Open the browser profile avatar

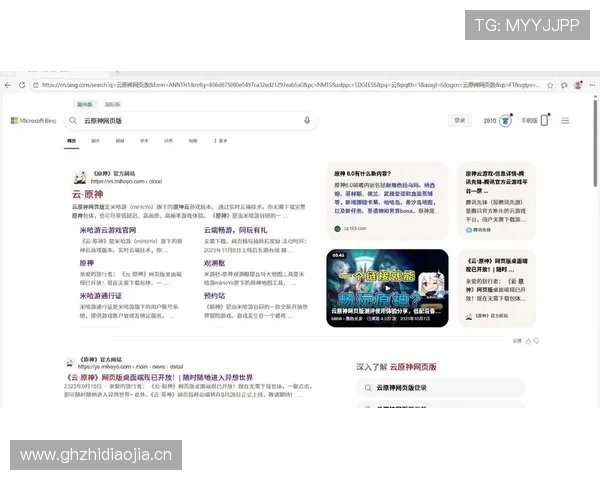(578, 85)
